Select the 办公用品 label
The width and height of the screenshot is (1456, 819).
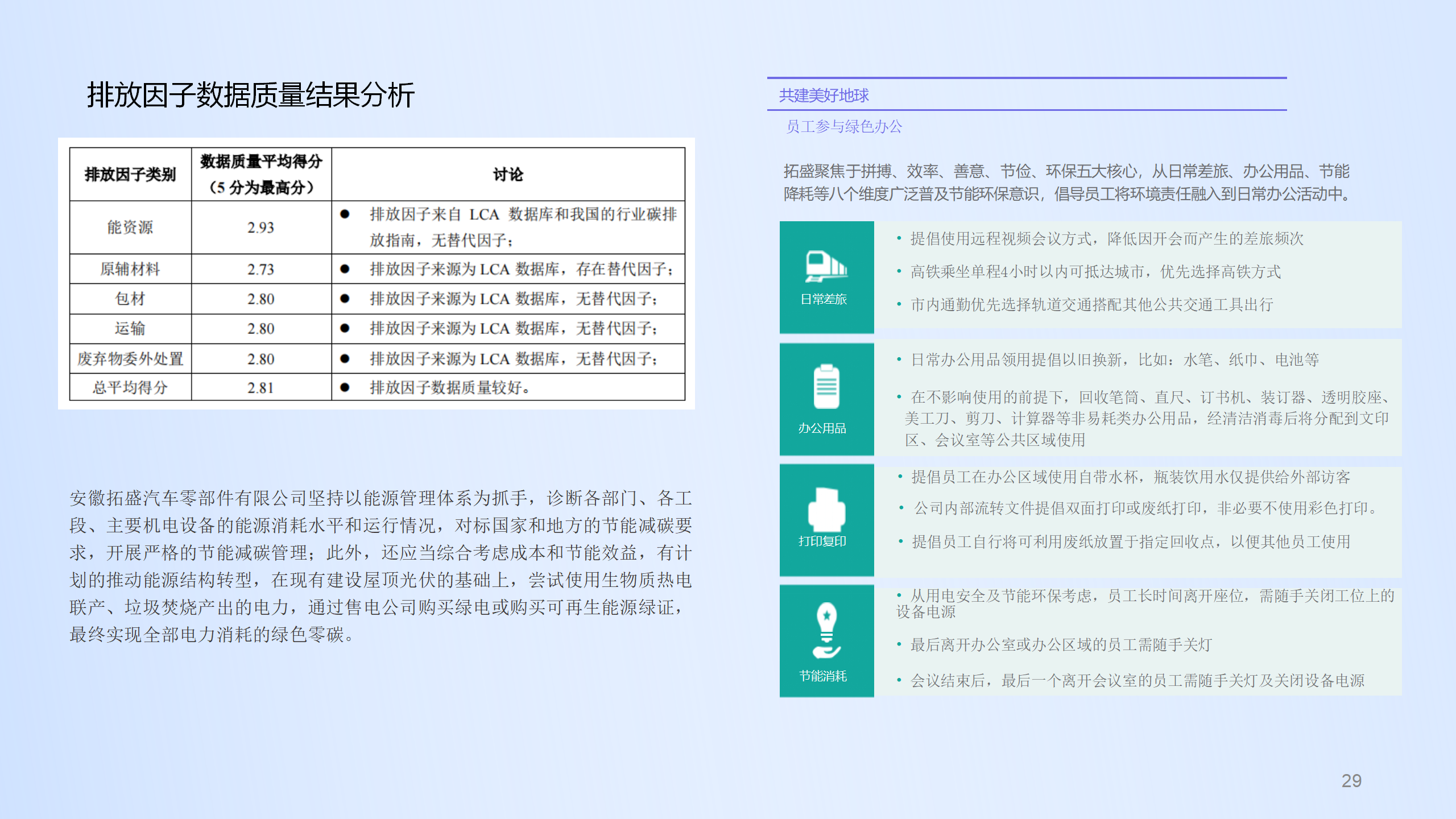pos(822,428)
